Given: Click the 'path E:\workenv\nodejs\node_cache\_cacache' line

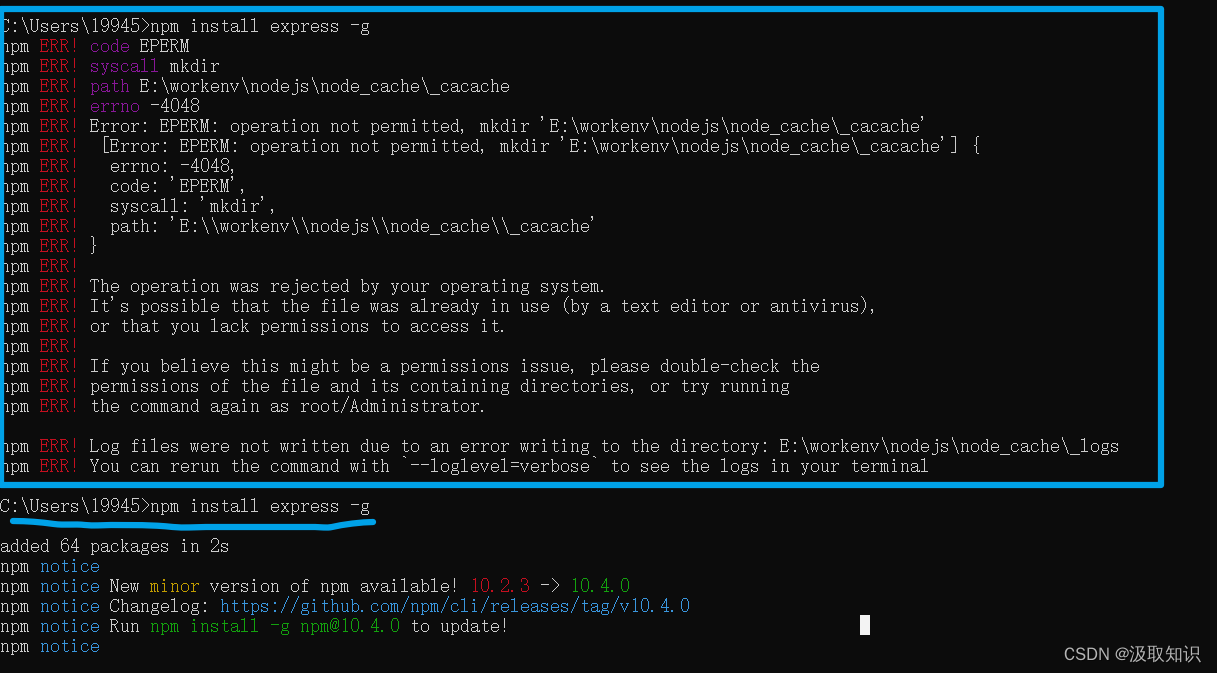Looking at the screenshot, I should (300, 86).
